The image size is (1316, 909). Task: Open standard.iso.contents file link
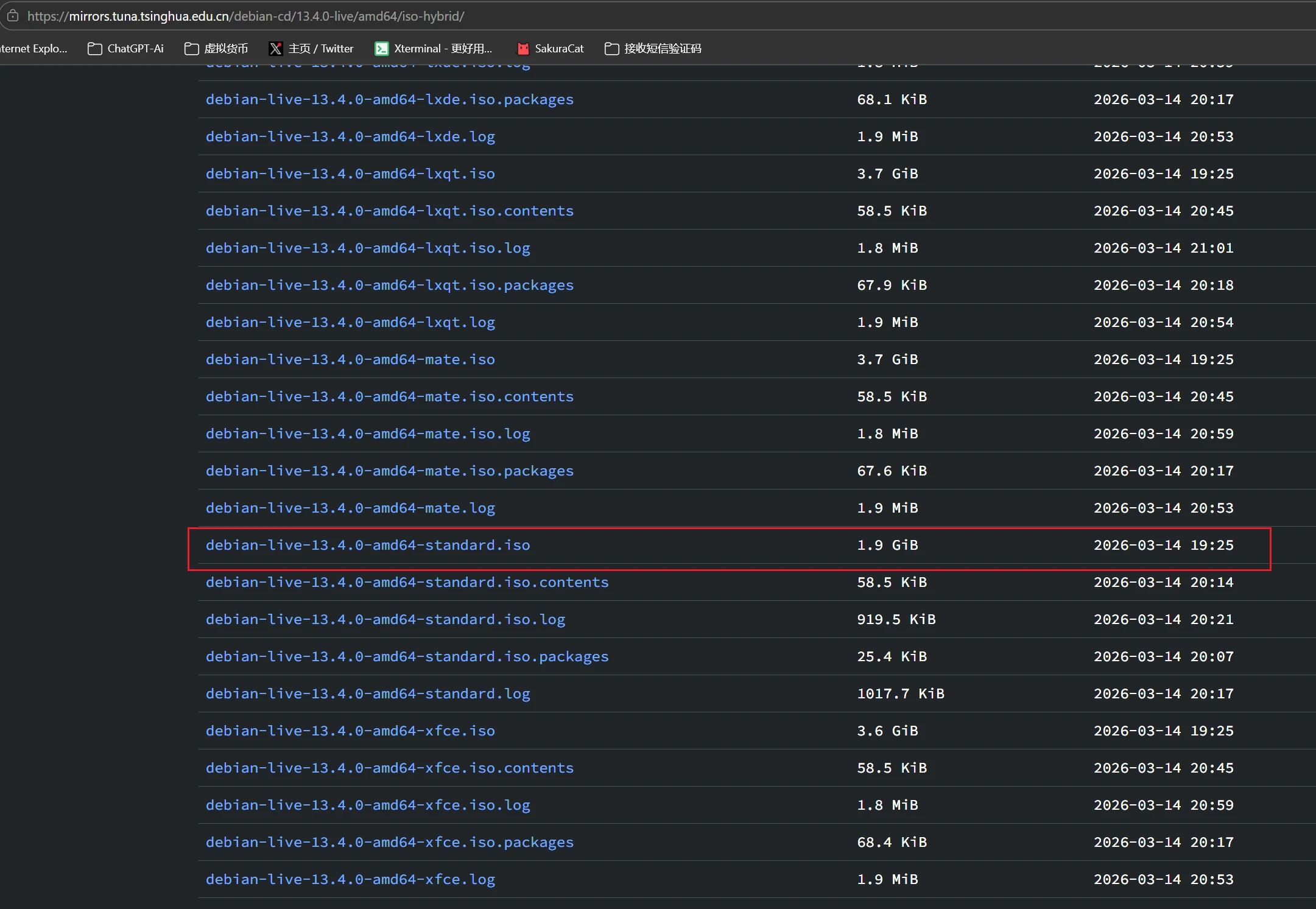coord(407,582)
